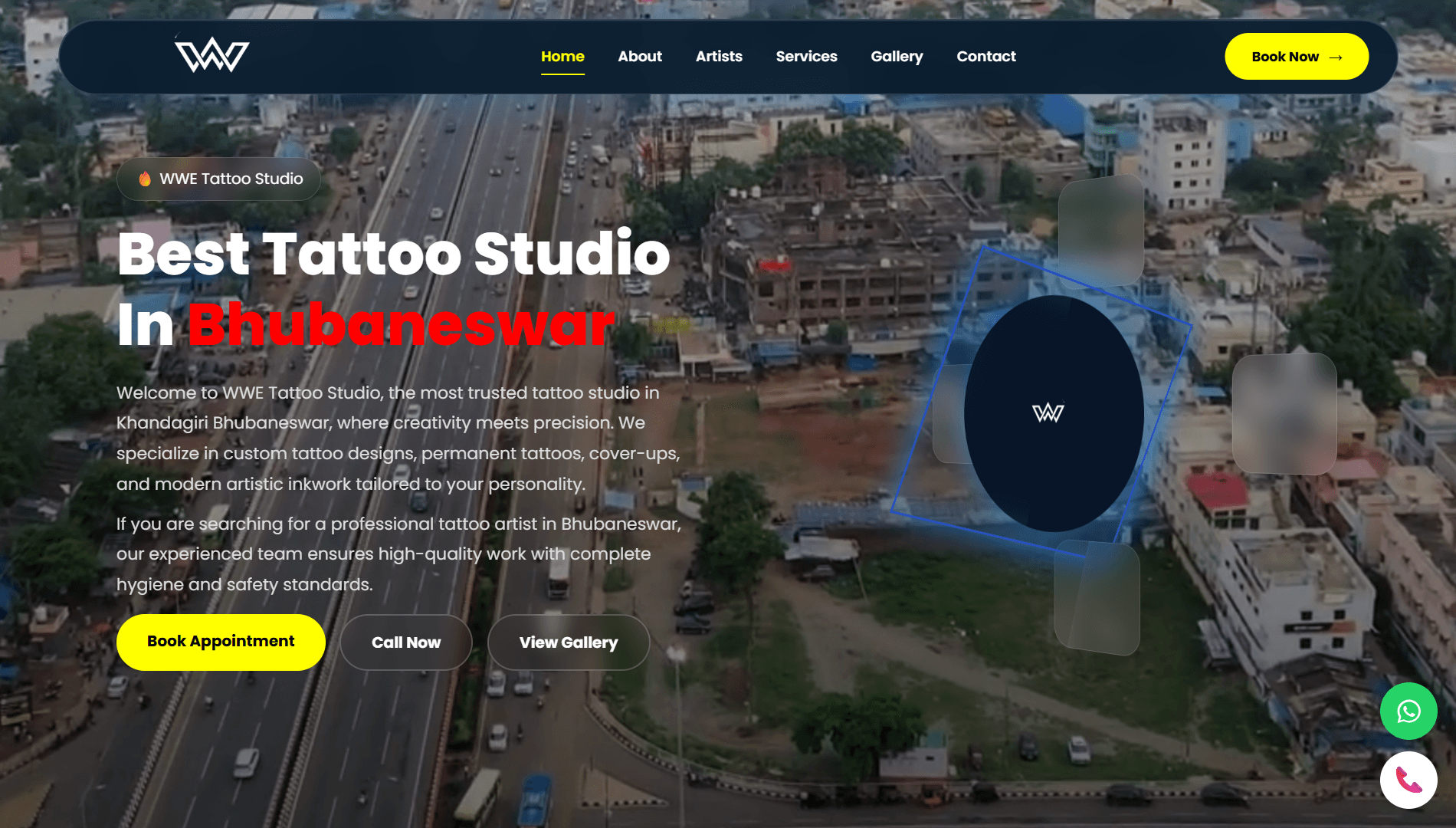Open the About page
1456x828 pixels.
[x=640, y=57]
